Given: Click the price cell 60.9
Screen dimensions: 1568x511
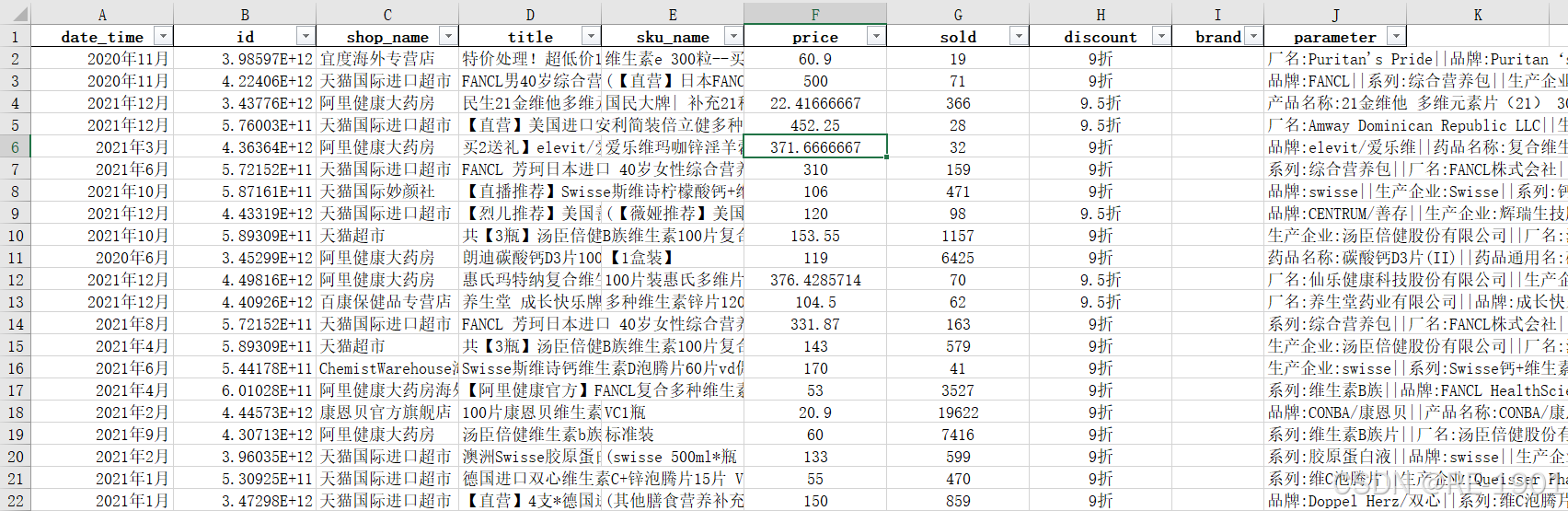Looking at the screenshot, I should point(815,59).
